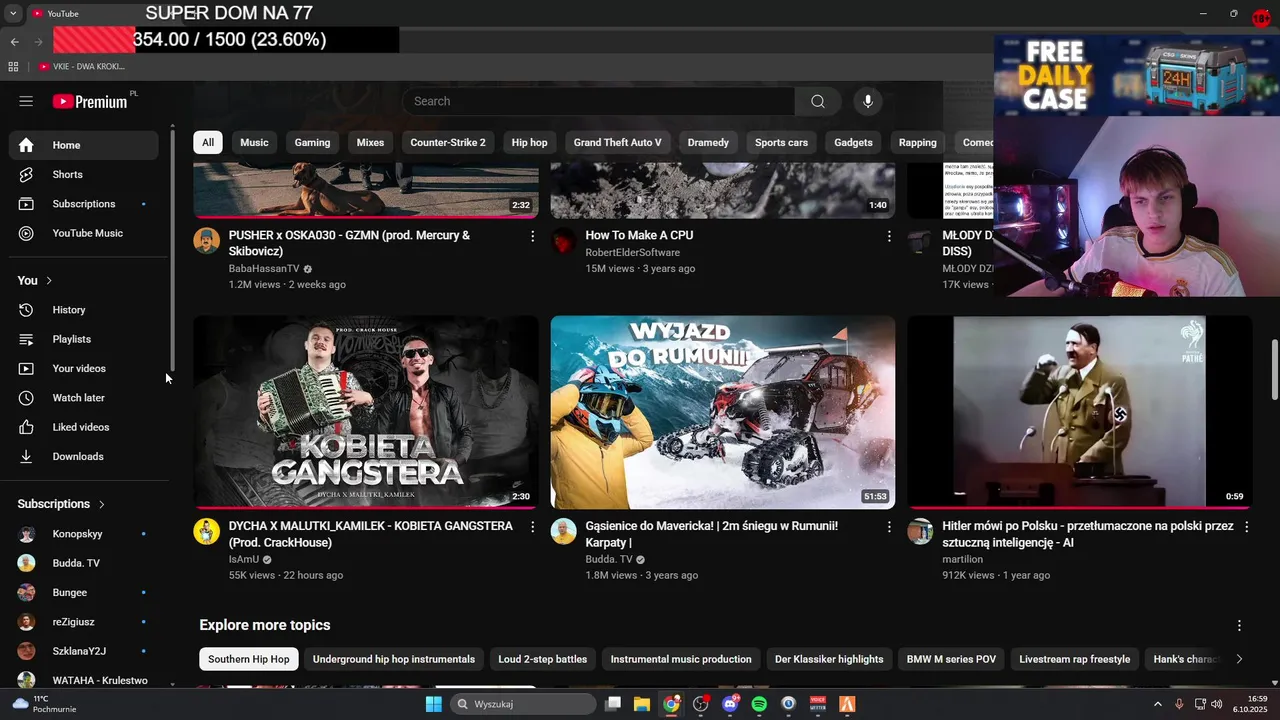Click the Windows Start button
The height and width of the screenshot is (720, 1280).
433,704
